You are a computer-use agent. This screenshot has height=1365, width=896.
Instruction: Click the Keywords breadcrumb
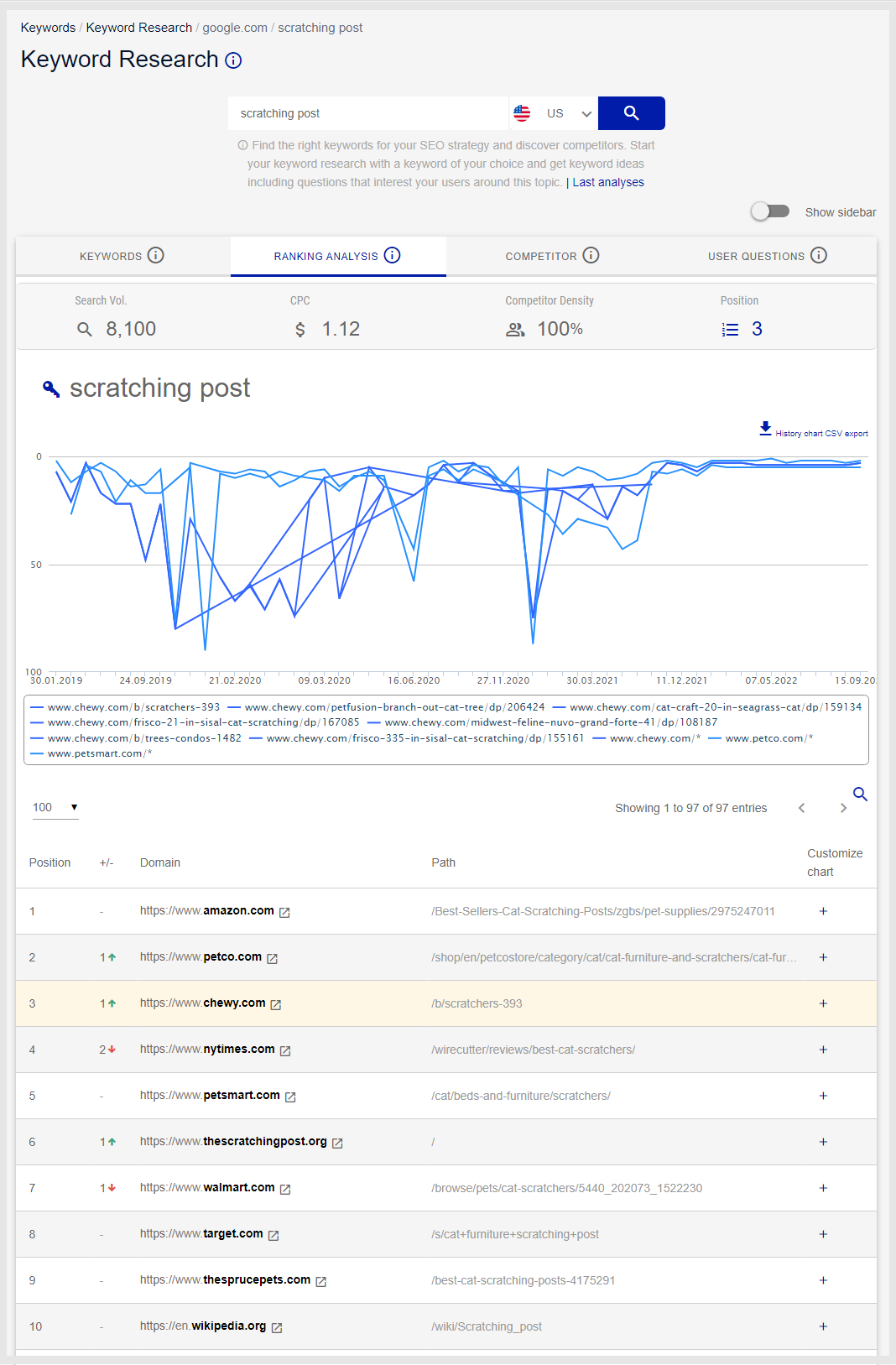point(48,28)
